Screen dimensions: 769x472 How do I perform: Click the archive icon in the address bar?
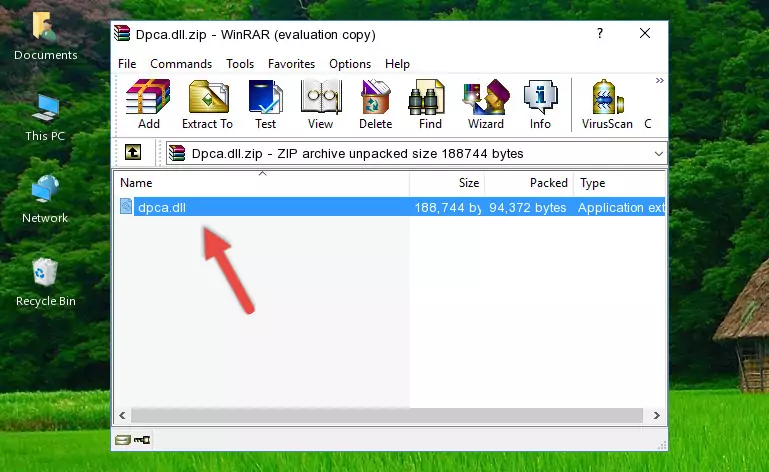[177, 154]
